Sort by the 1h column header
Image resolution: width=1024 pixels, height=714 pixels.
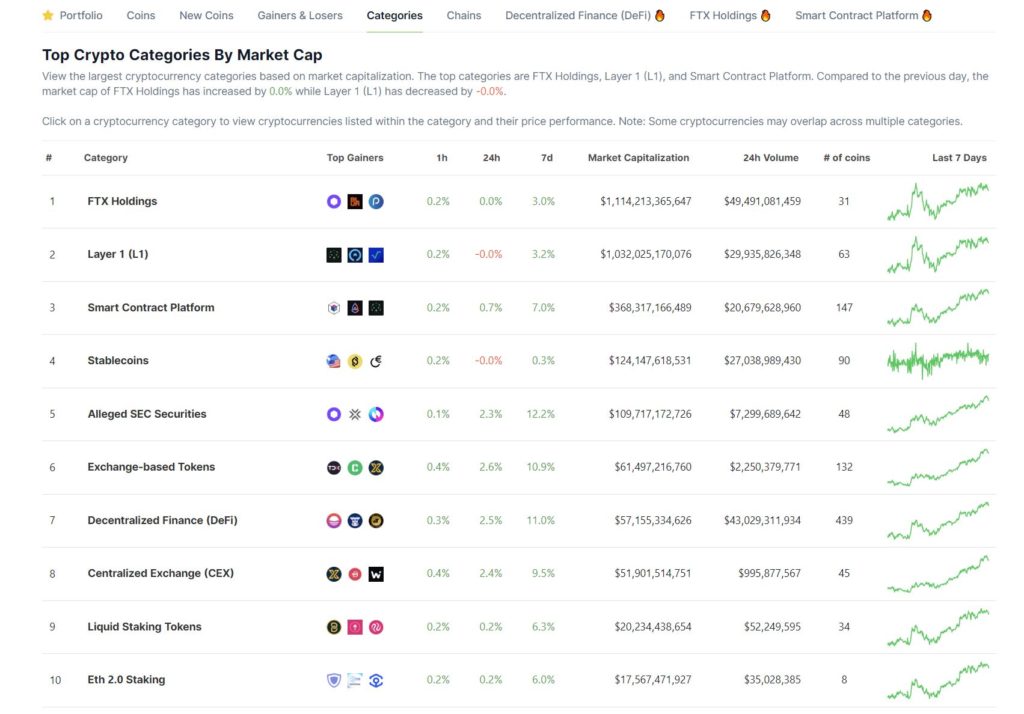[442, 158]
